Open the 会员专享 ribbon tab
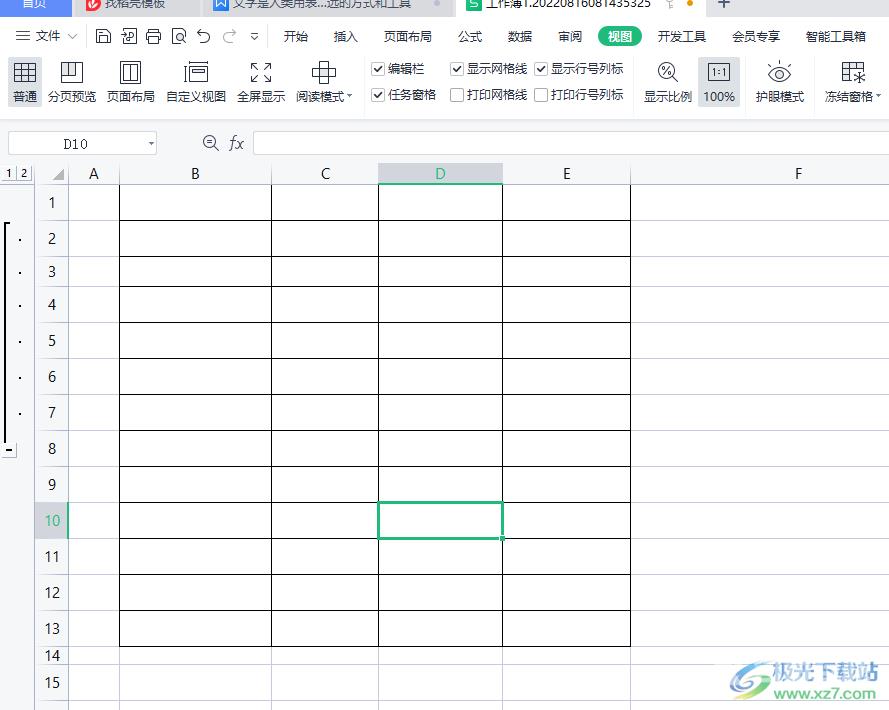The image size is (889, 710). (x=756, y=37)
